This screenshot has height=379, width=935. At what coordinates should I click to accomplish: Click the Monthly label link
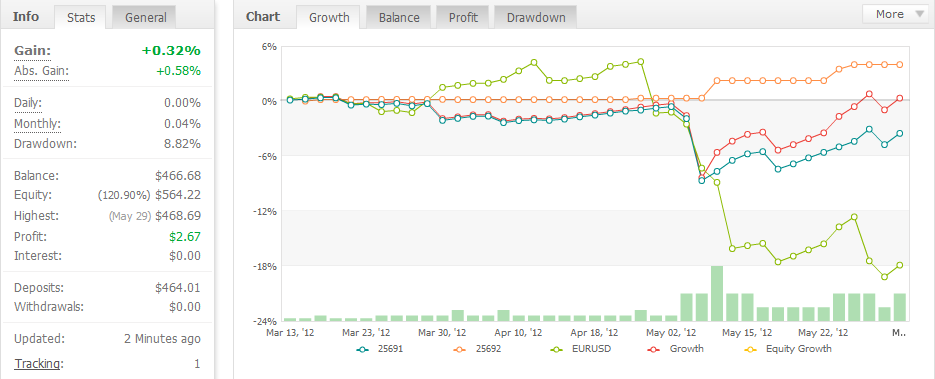coord(37,124)
